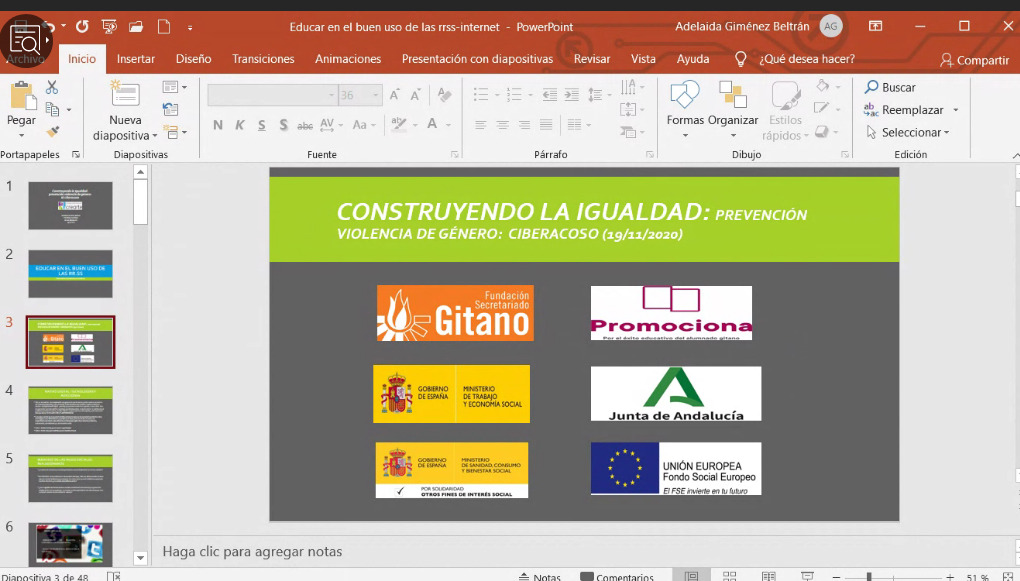Click the zoom slider handle in status bar

869,577
